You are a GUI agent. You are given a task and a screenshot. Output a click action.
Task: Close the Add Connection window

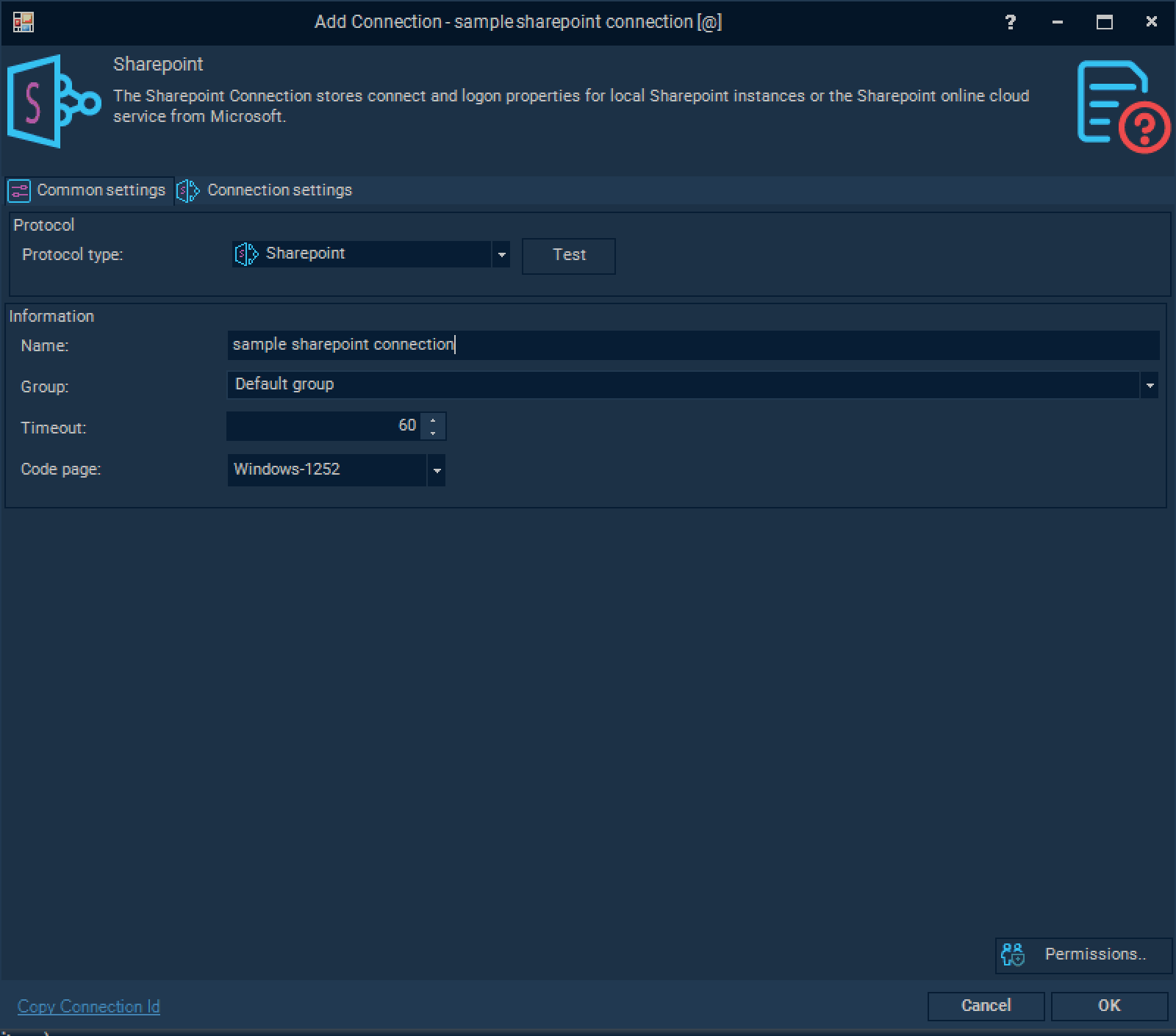pyautogui.click(x=1151, y=22)
